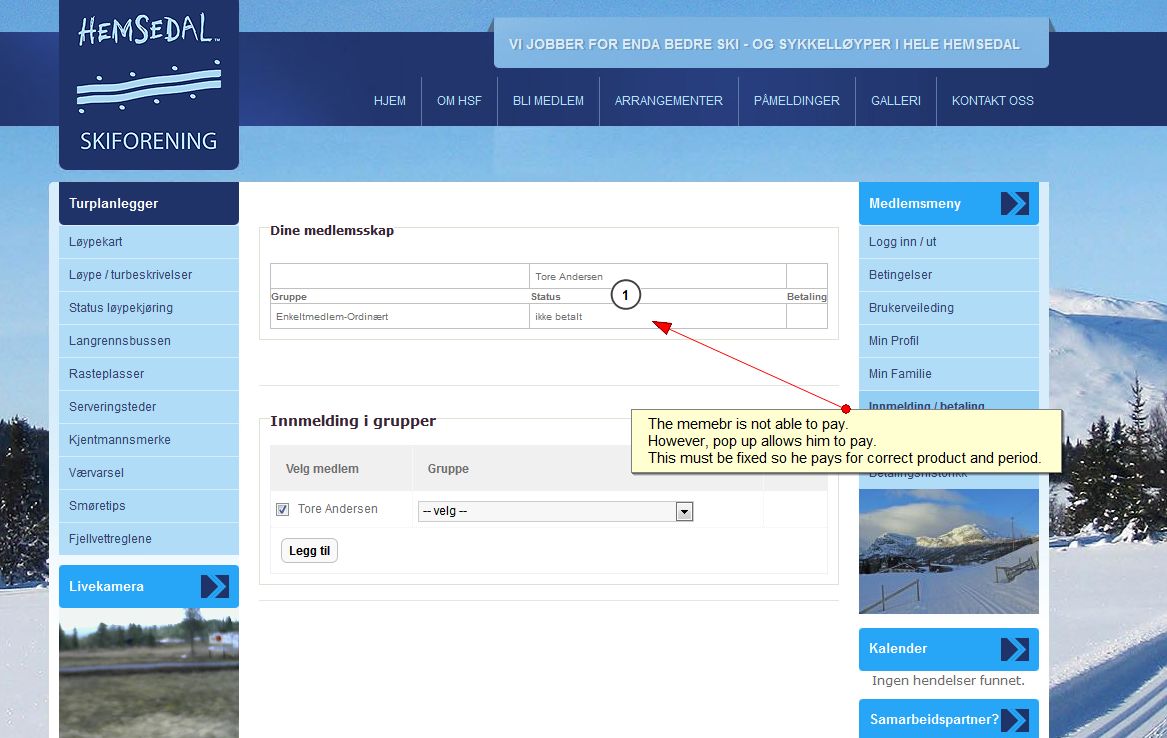1167x738 pixels.
Task: Click the Medlemsmeny double-arrow icon
Action: (x=1014, y=203)
